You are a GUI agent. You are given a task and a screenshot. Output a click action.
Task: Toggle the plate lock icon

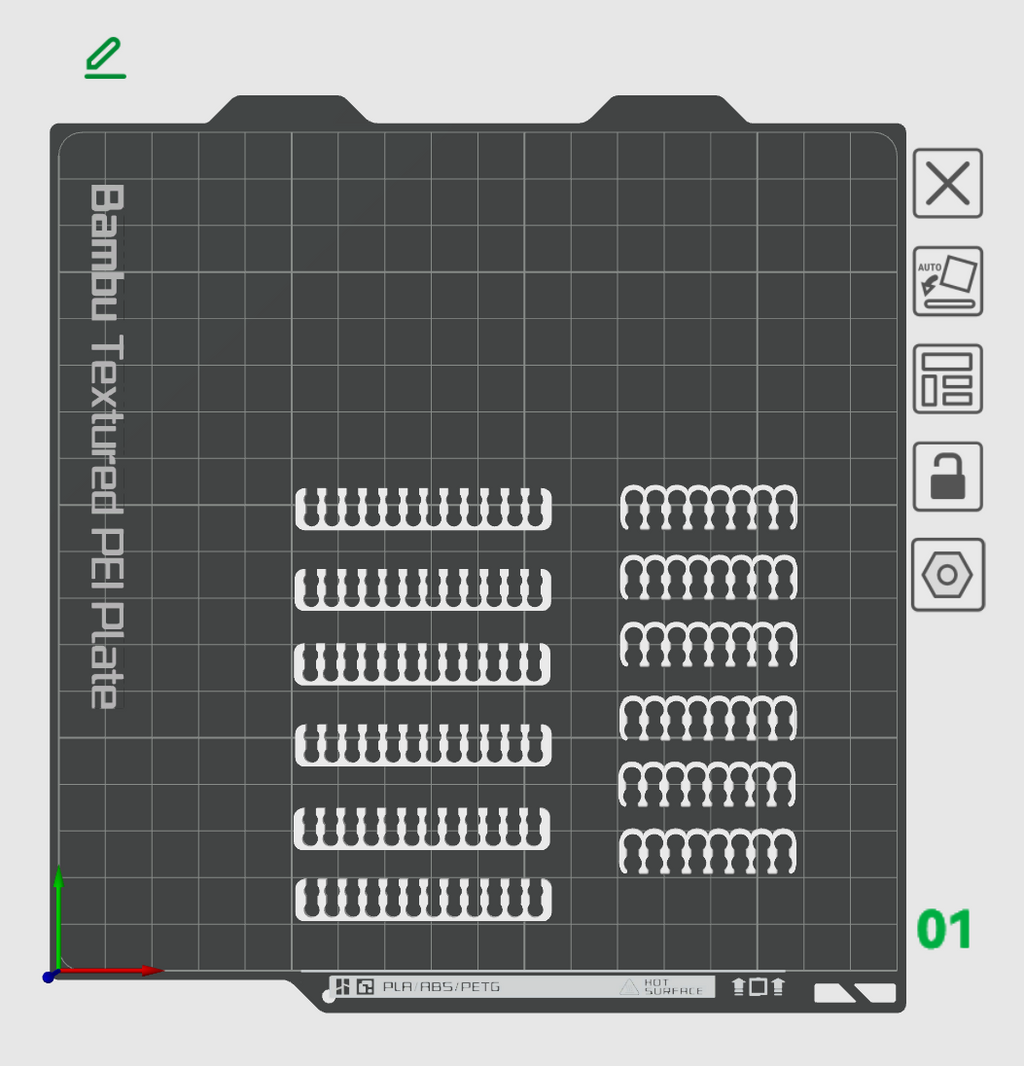pos(947,477)
